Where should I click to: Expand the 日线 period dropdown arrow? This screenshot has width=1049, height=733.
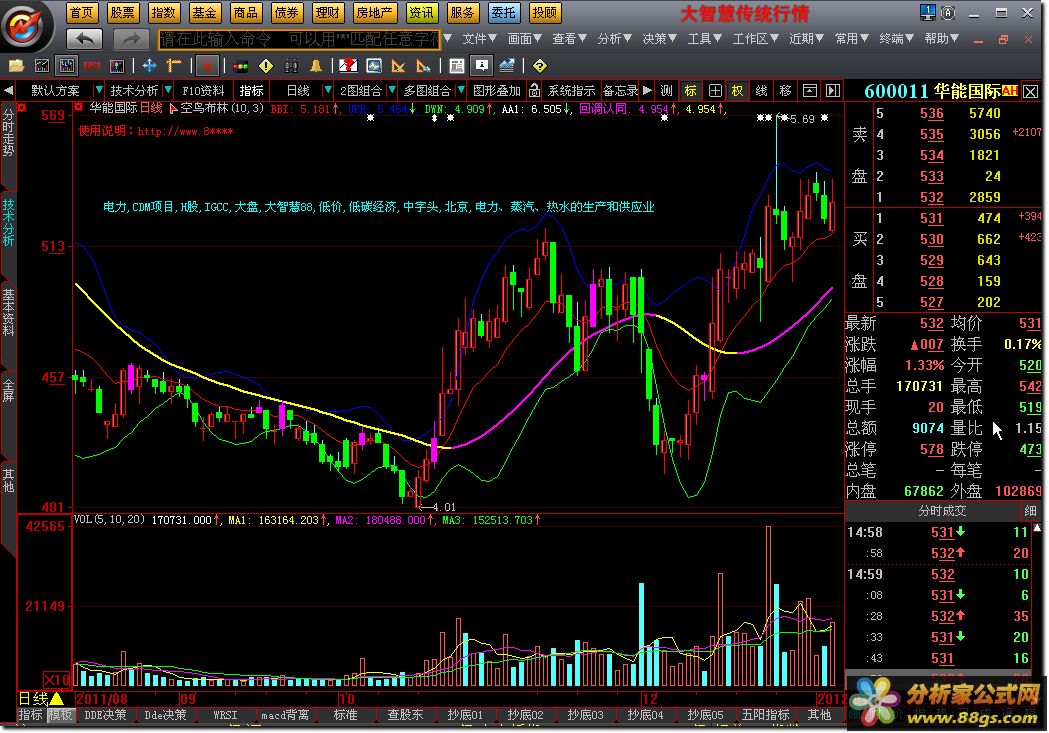(327, 90)
